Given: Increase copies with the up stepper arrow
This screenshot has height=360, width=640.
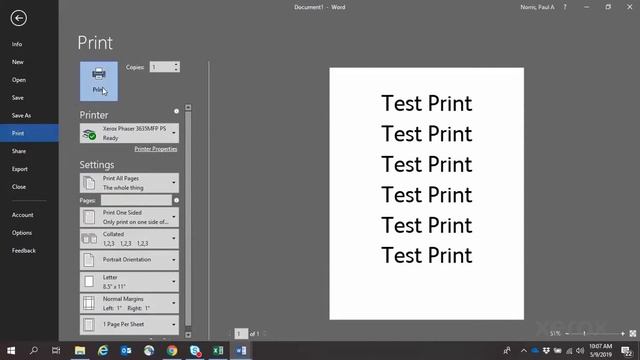Looking at the screenshot, I should coord(176,64).
